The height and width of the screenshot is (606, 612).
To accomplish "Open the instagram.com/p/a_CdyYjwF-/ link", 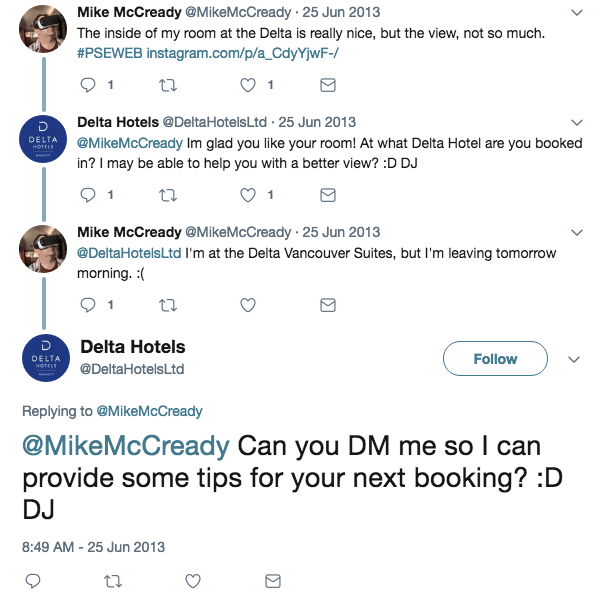I will [x=242, y=53].
